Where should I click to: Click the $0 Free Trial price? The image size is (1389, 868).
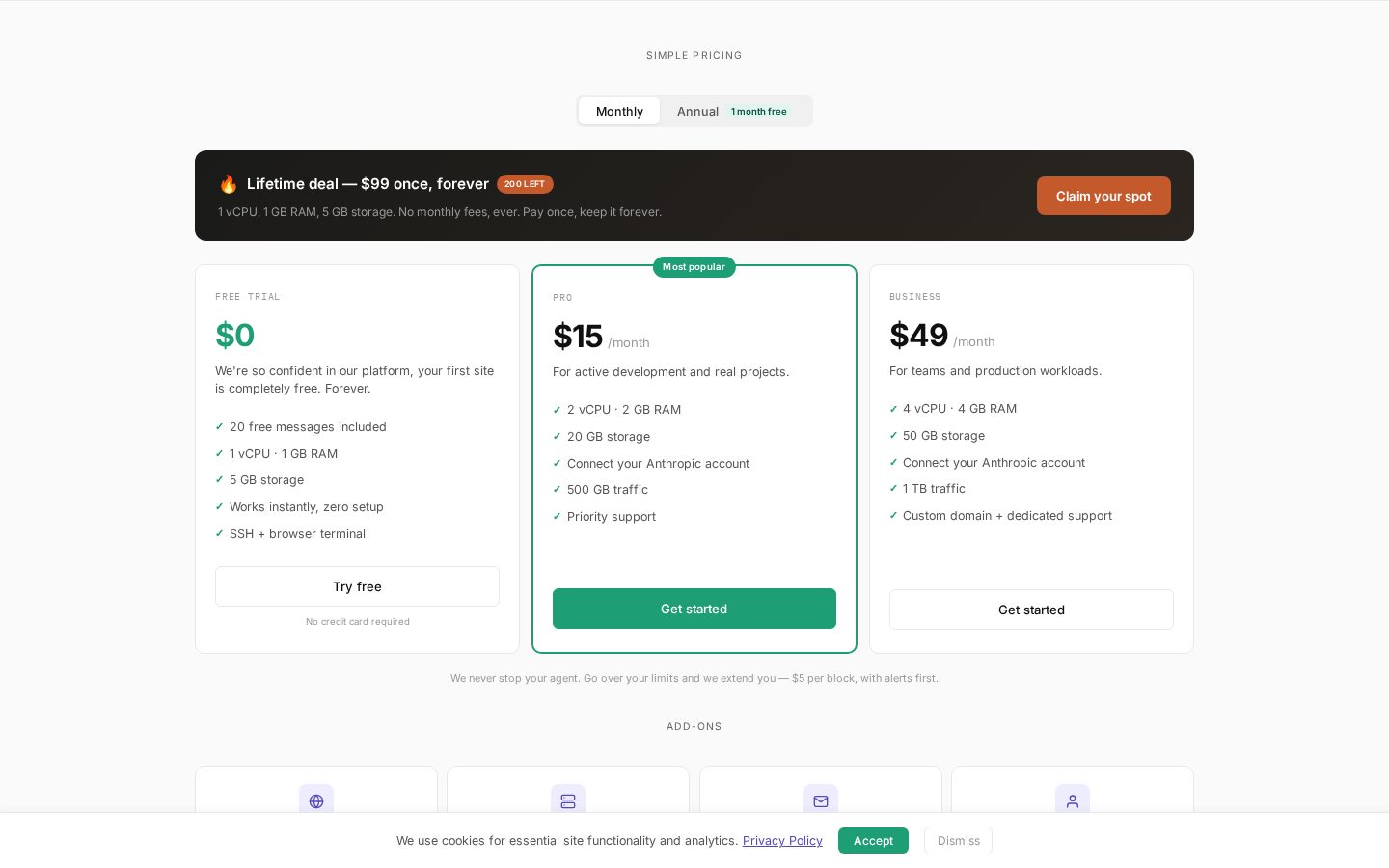tap(235, 335)
